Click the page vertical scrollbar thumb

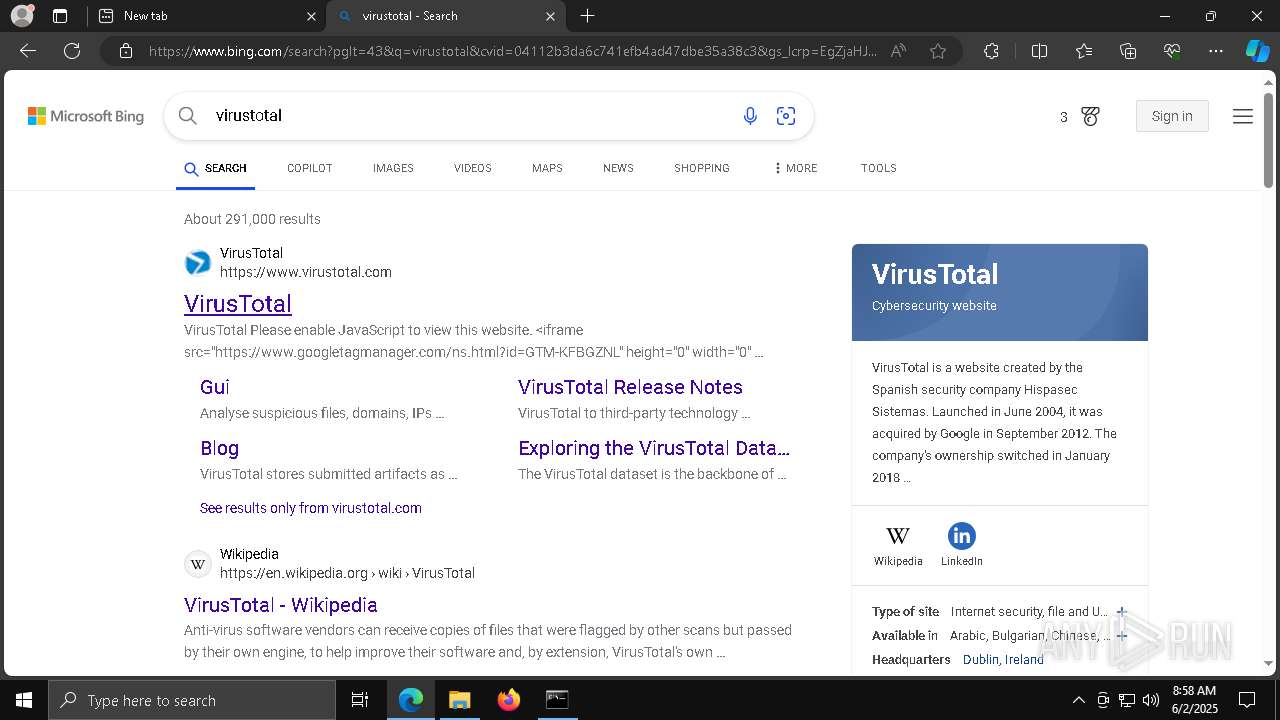[x=1268, y=140]
